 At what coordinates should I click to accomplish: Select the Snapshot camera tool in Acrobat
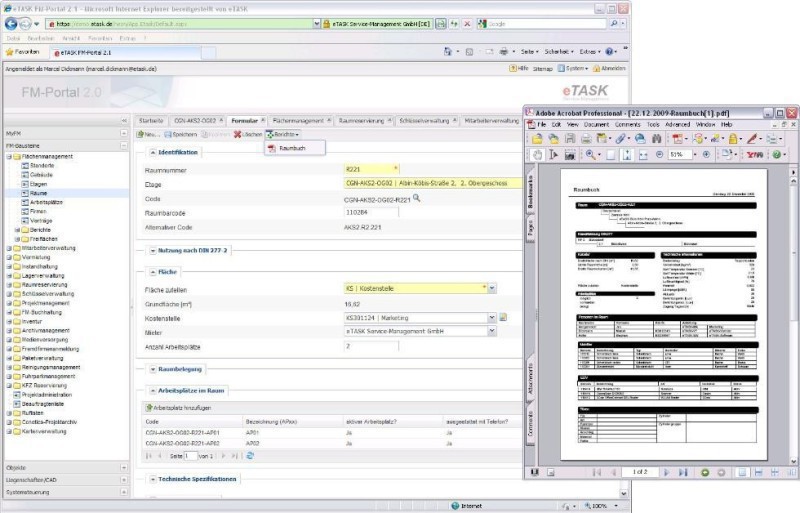[570, 155]
